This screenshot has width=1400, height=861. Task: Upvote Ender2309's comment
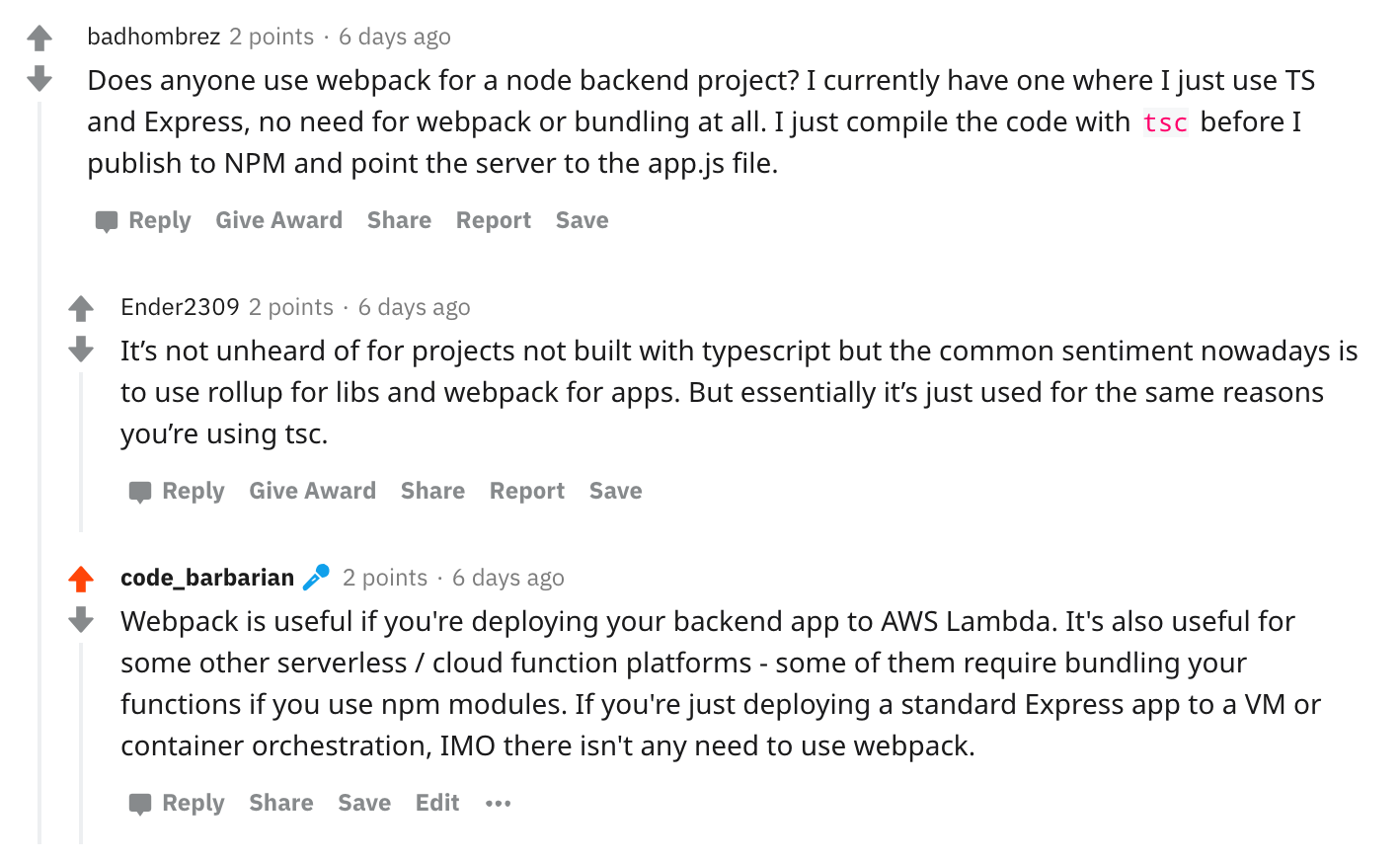(81, 308)
